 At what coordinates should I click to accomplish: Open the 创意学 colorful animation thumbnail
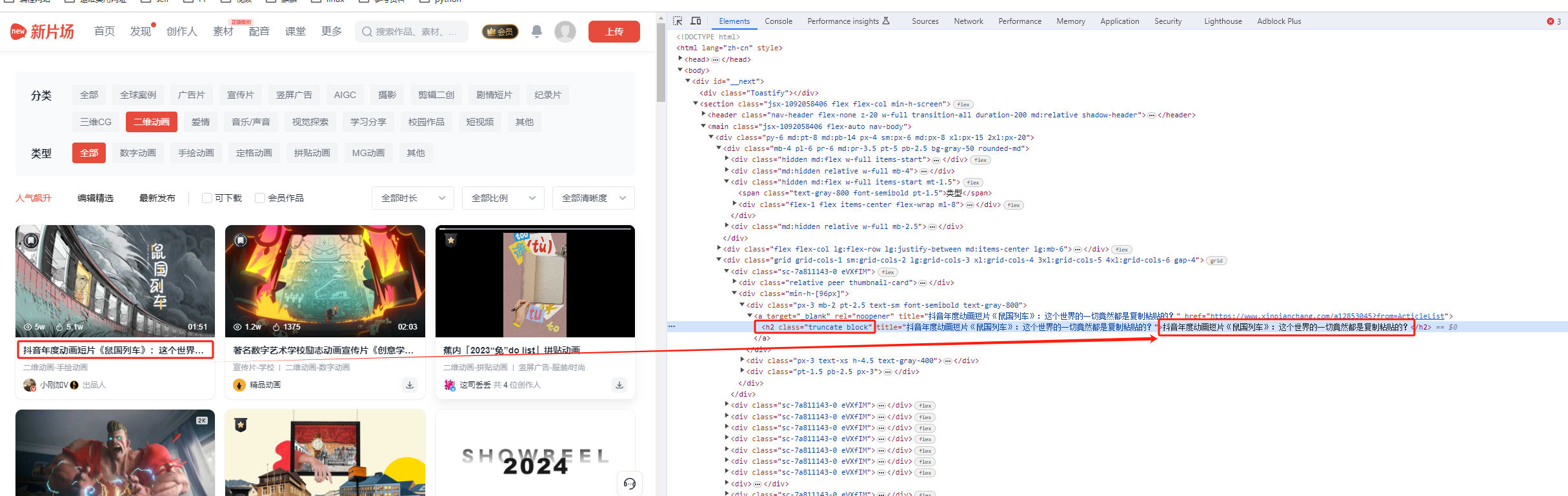pyautogui.click(x=325, y=281)
